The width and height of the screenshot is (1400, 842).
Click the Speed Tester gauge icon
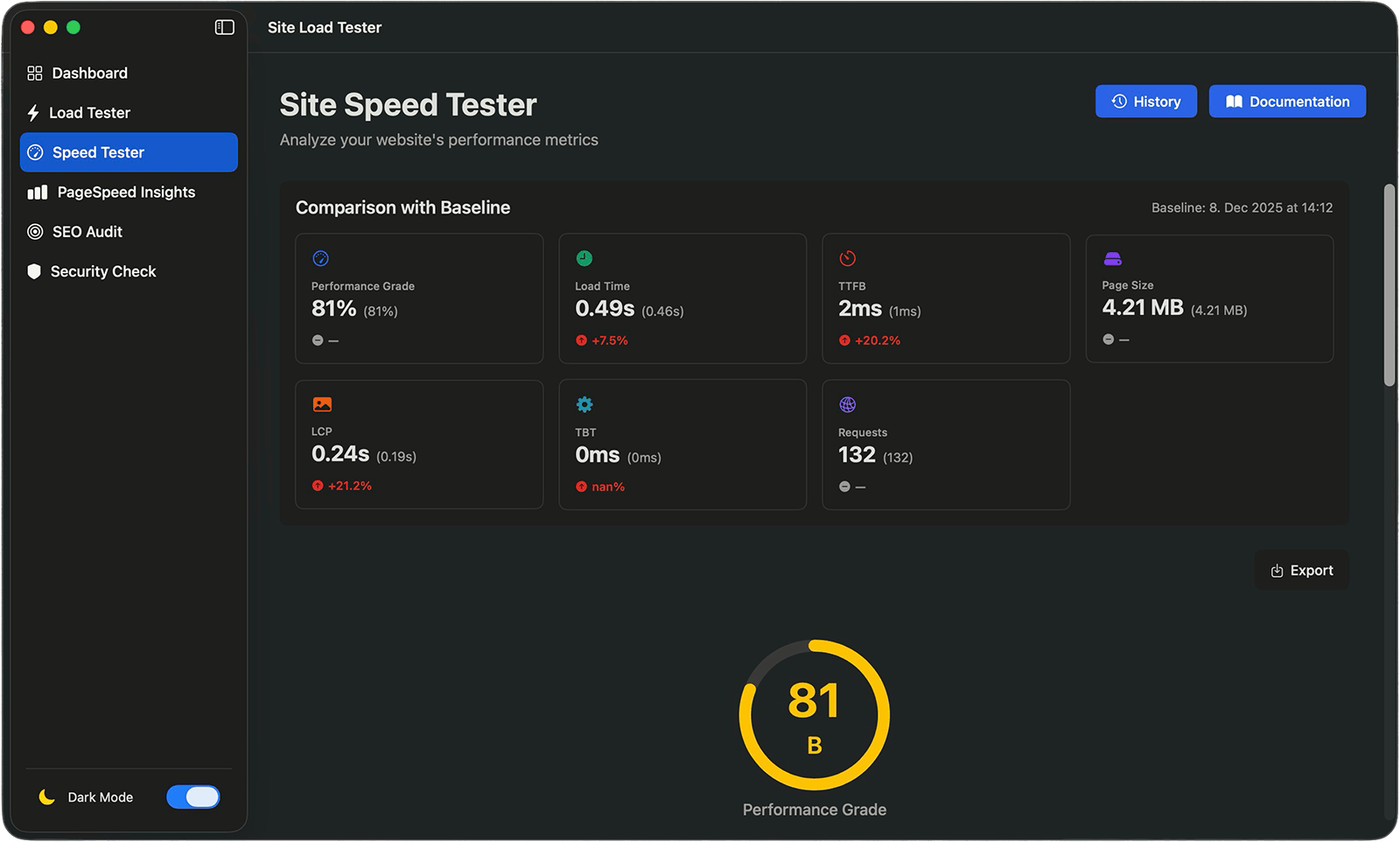[x=35, y=151]
